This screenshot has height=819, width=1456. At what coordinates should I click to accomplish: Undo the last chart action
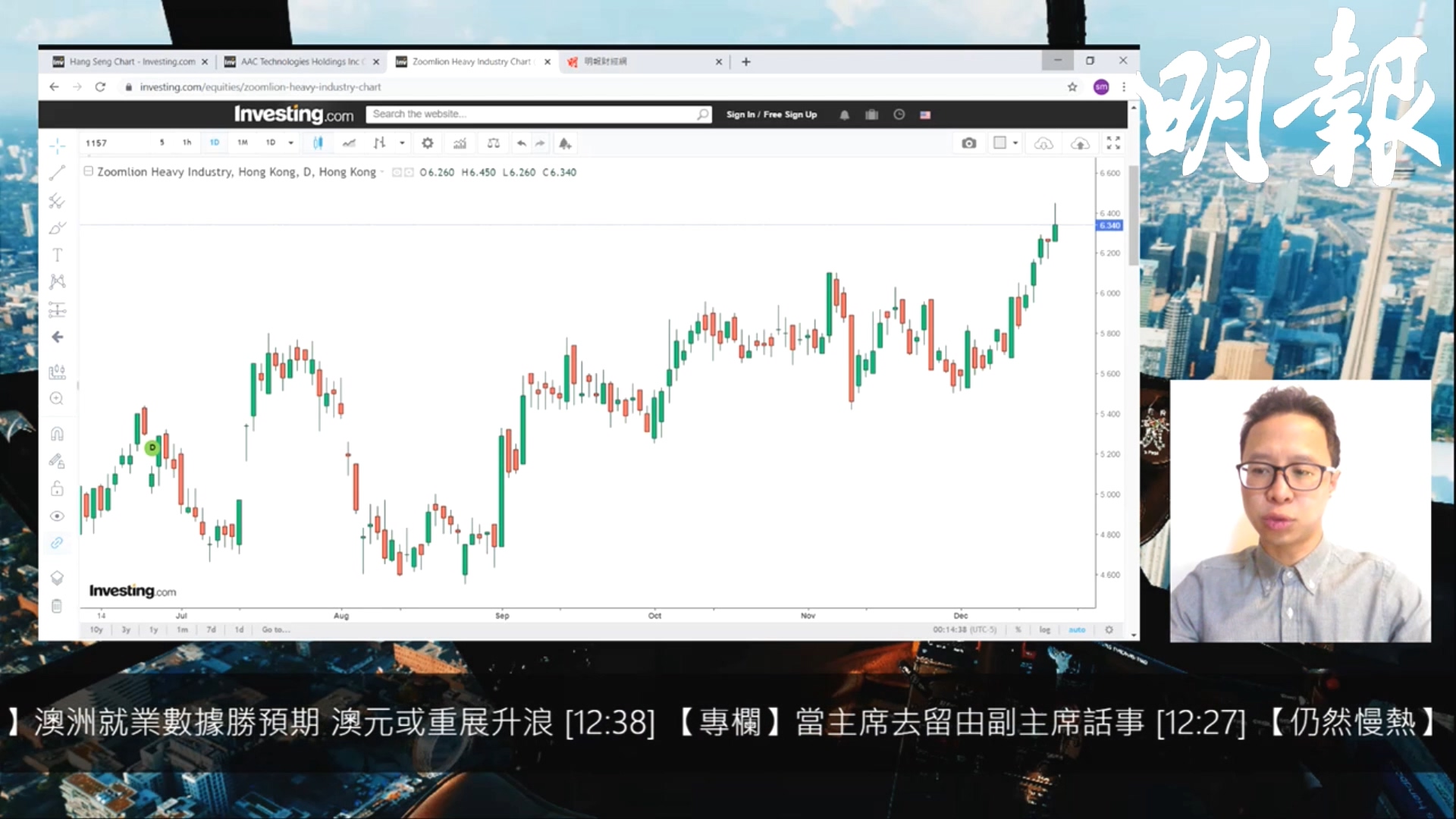click(521, 143)
